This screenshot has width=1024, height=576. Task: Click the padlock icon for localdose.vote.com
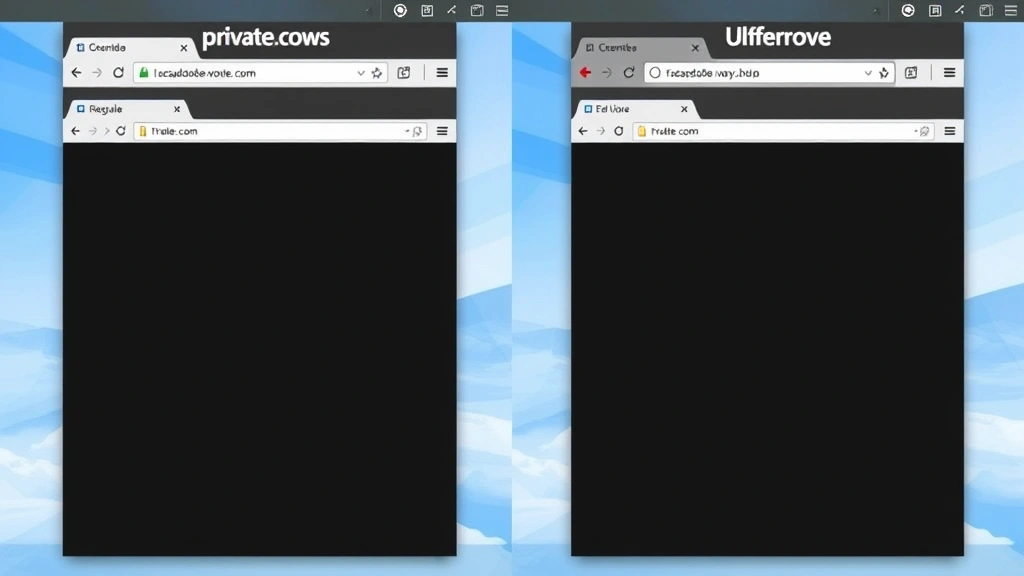(x=145, y=72)
